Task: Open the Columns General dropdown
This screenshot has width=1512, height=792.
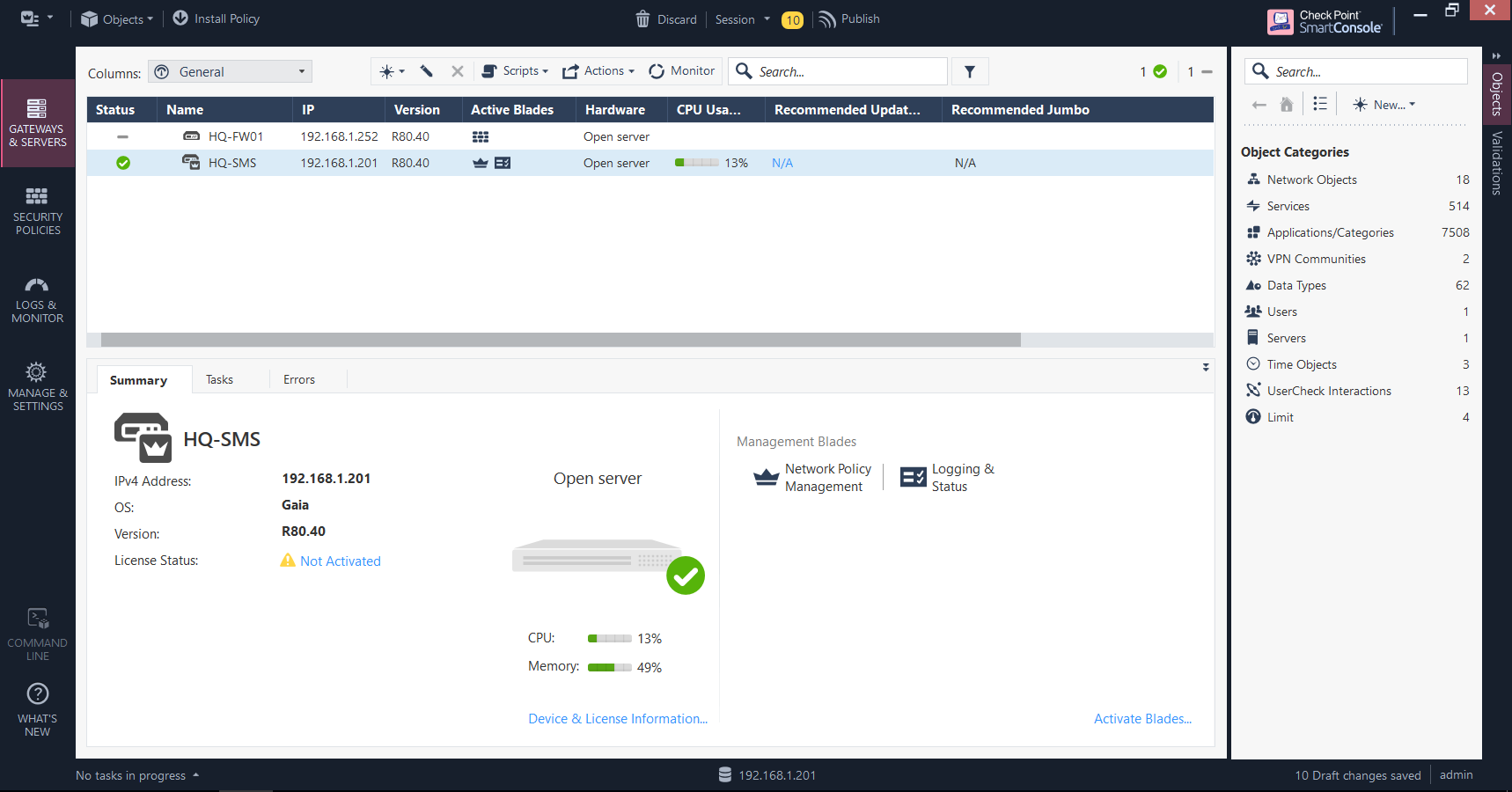Action: (x=231, y=72)
